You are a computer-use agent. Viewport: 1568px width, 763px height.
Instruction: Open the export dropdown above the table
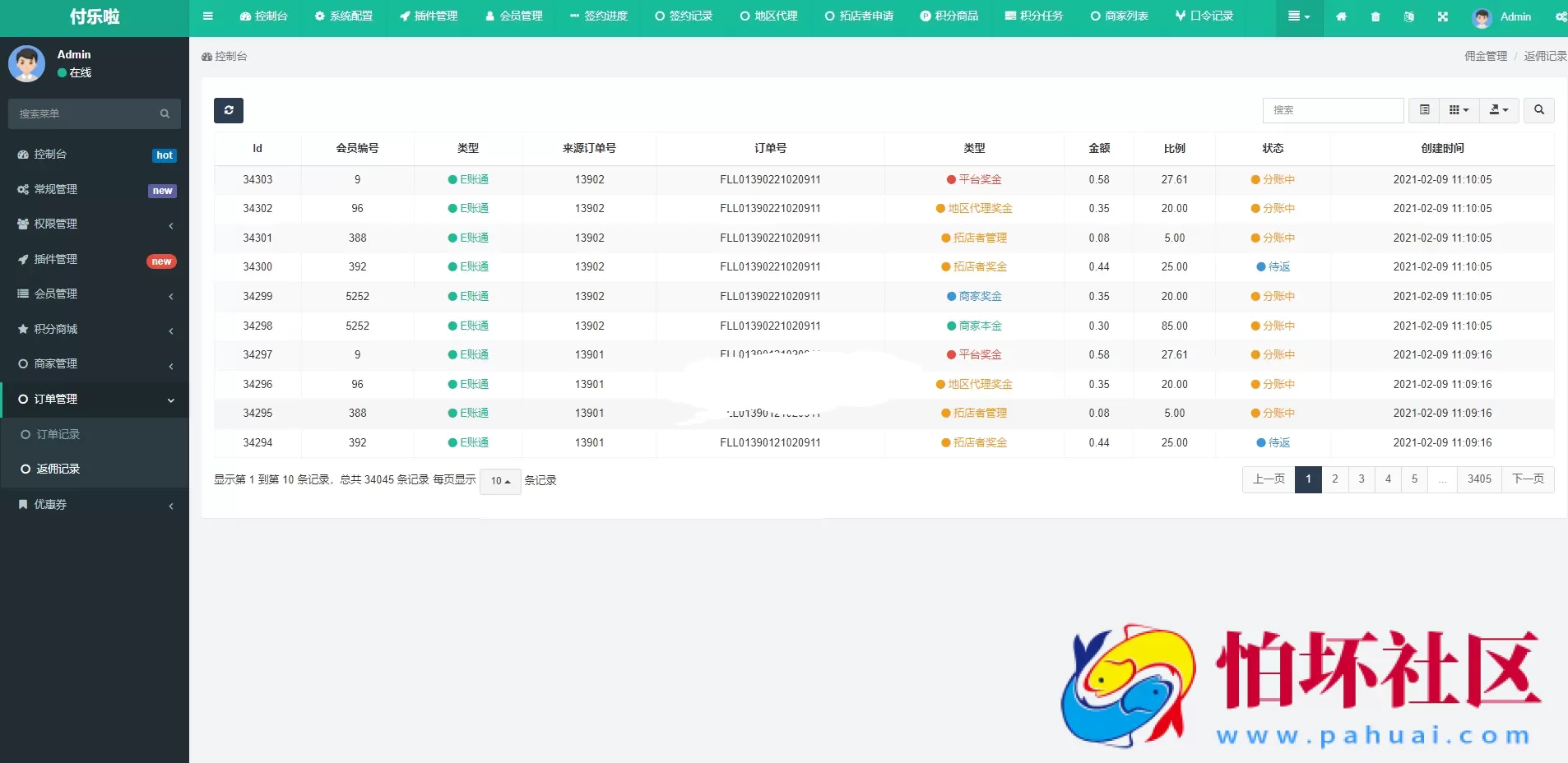click(x=1499, y=110)
